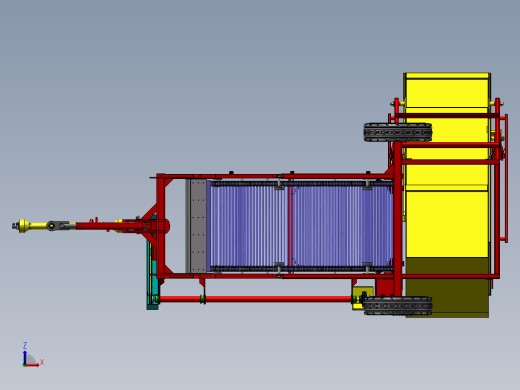Select the lower rubber tire
The image size is (520, 390).
point(398,305)
